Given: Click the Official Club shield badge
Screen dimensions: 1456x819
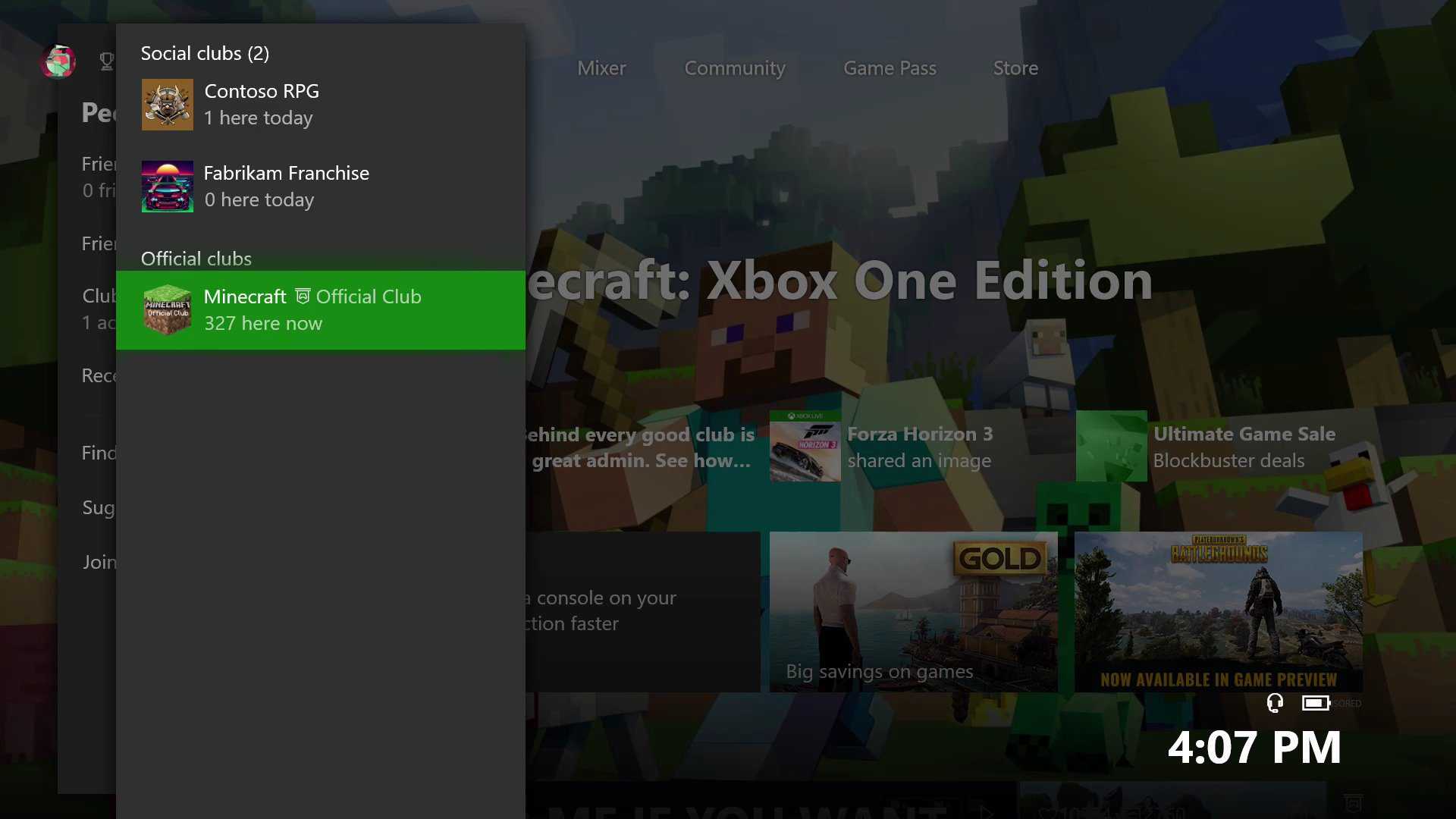Looking at the screenshot, I should [x=303, y=297].
